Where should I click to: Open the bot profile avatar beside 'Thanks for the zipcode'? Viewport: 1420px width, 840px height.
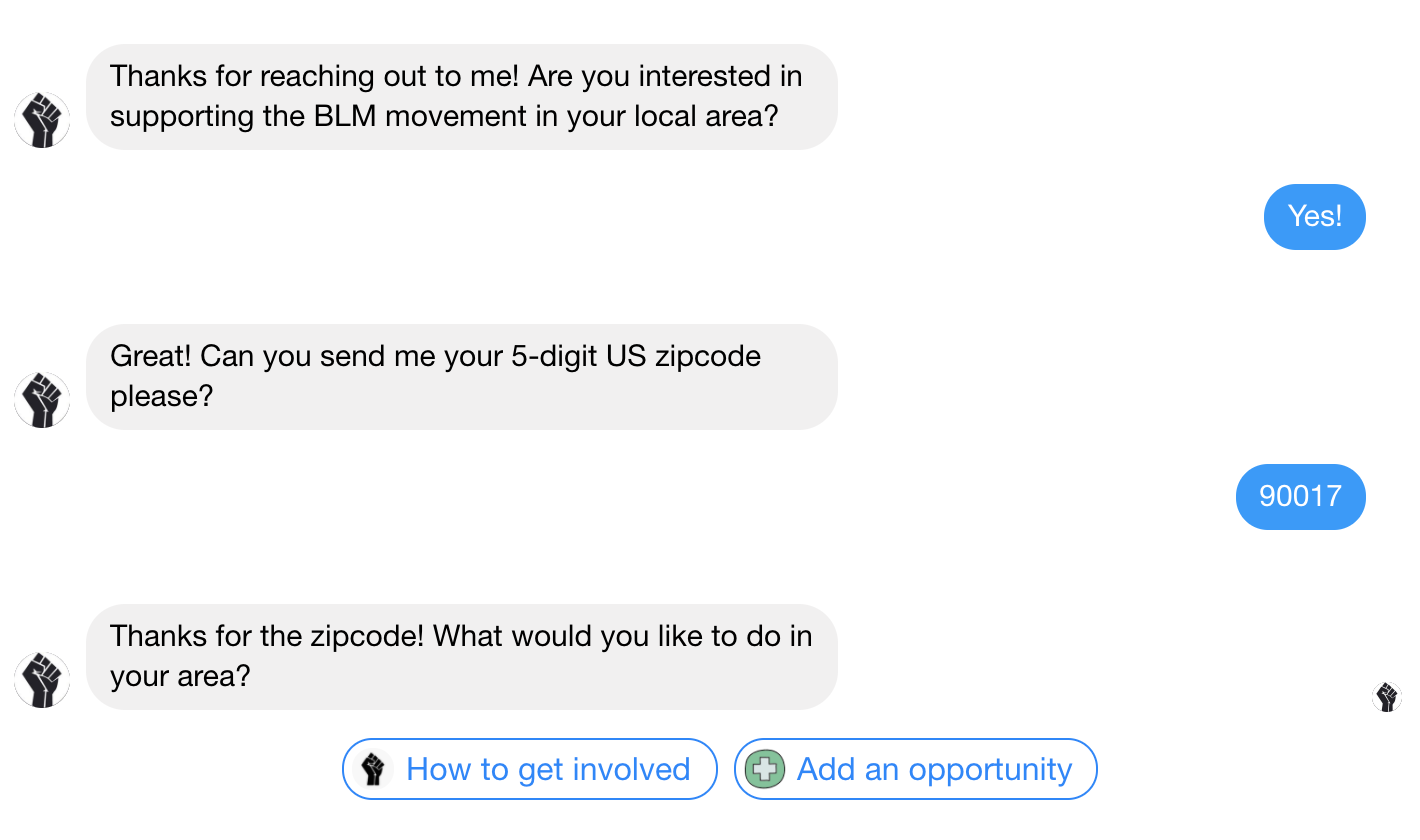pyautogui.click(x=42, y=680)
